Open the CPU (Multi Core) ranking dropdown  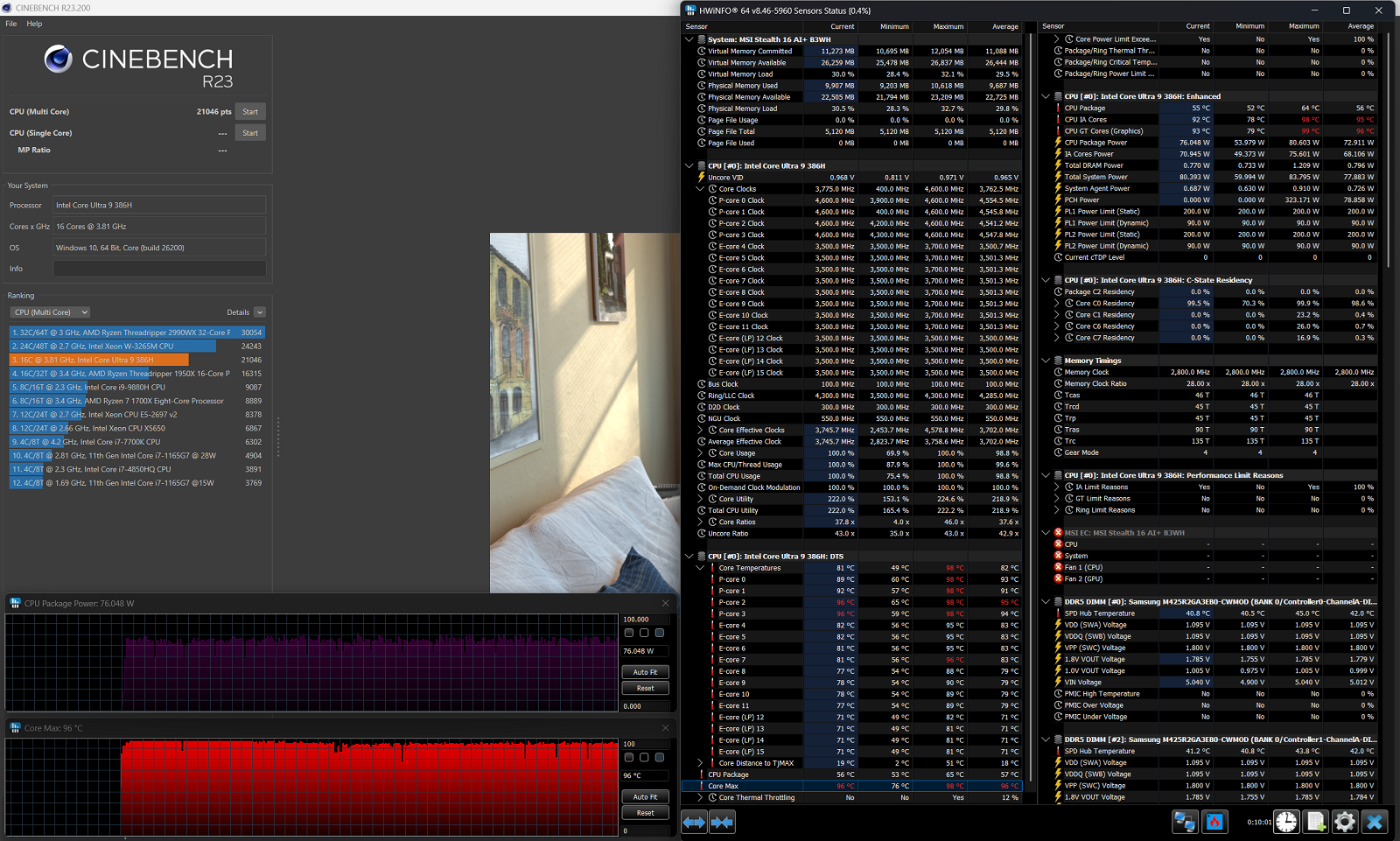(51, 312)
